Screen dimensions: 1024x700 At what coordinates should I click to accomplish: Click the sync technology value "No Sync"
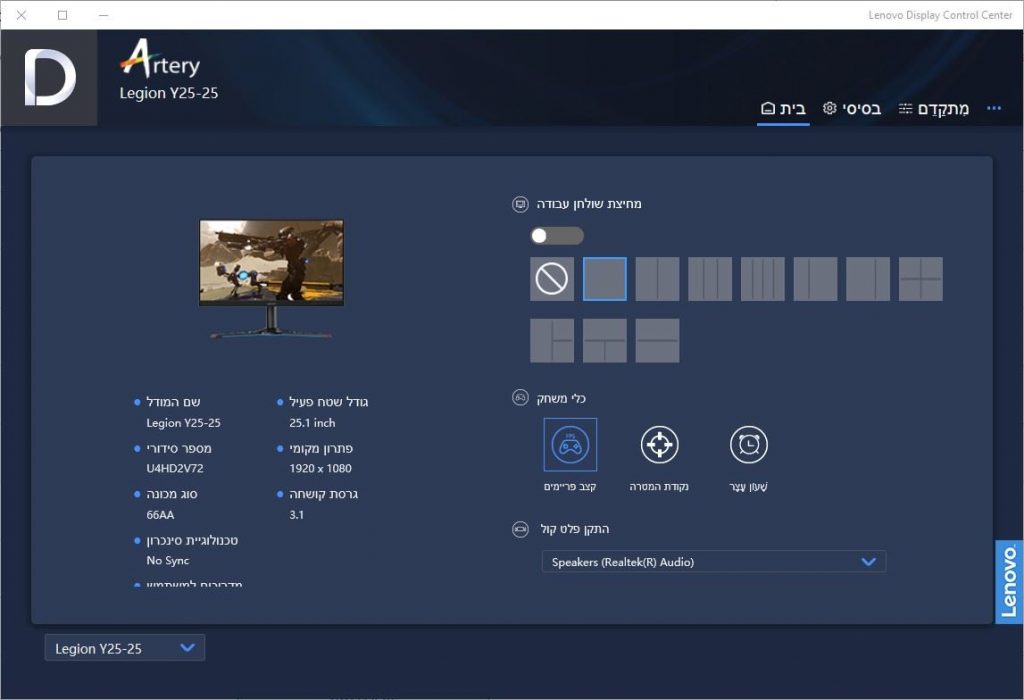168,560
